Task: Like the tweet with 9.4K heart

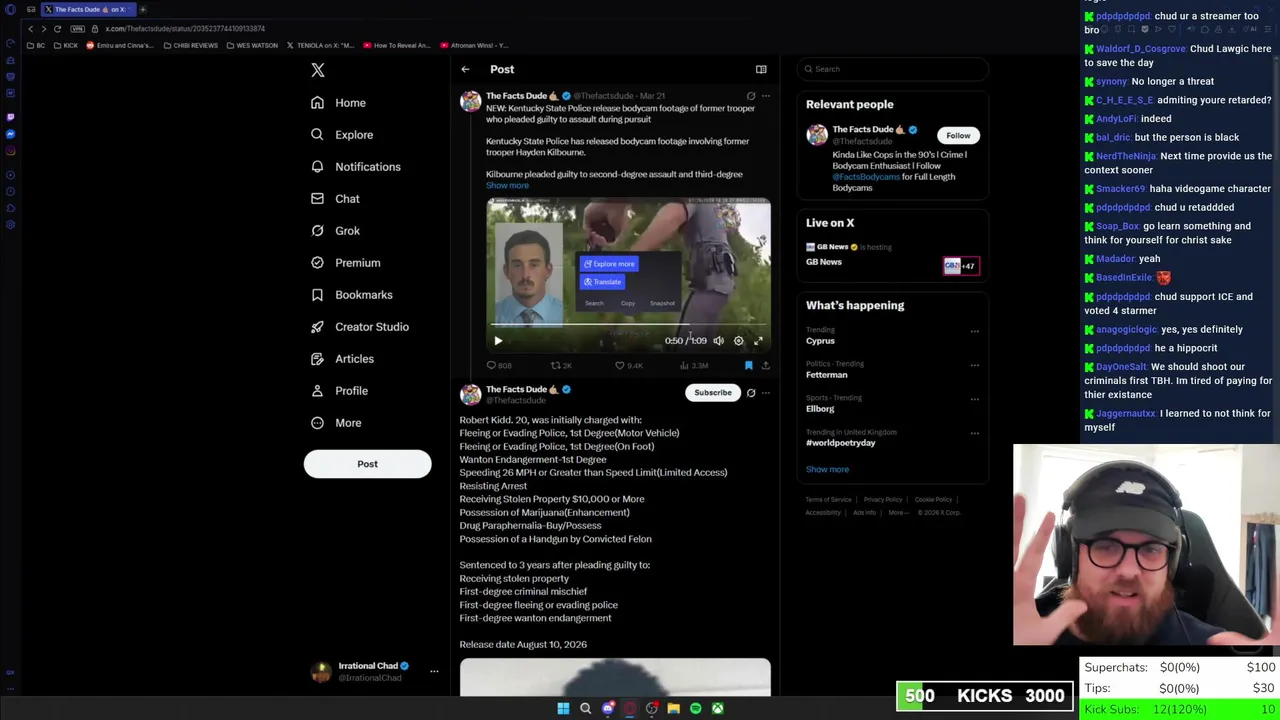Action: pyautogui.click(x=629, y=366)
